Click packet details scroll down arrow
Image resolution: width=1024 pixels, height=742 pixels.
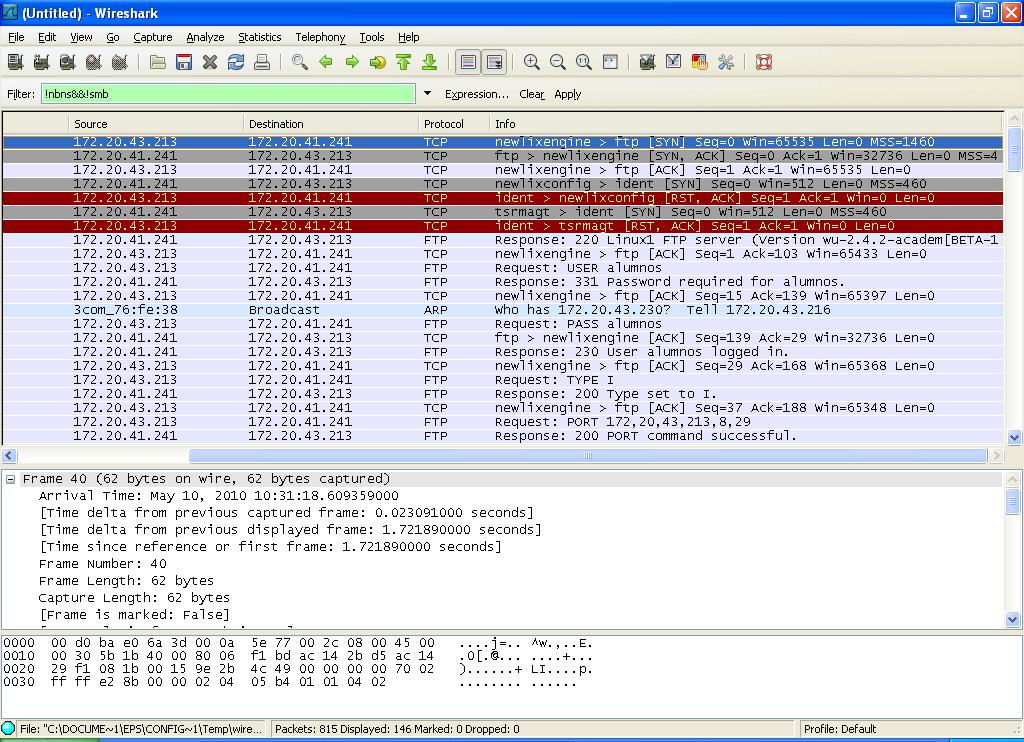coord(1013,619)
